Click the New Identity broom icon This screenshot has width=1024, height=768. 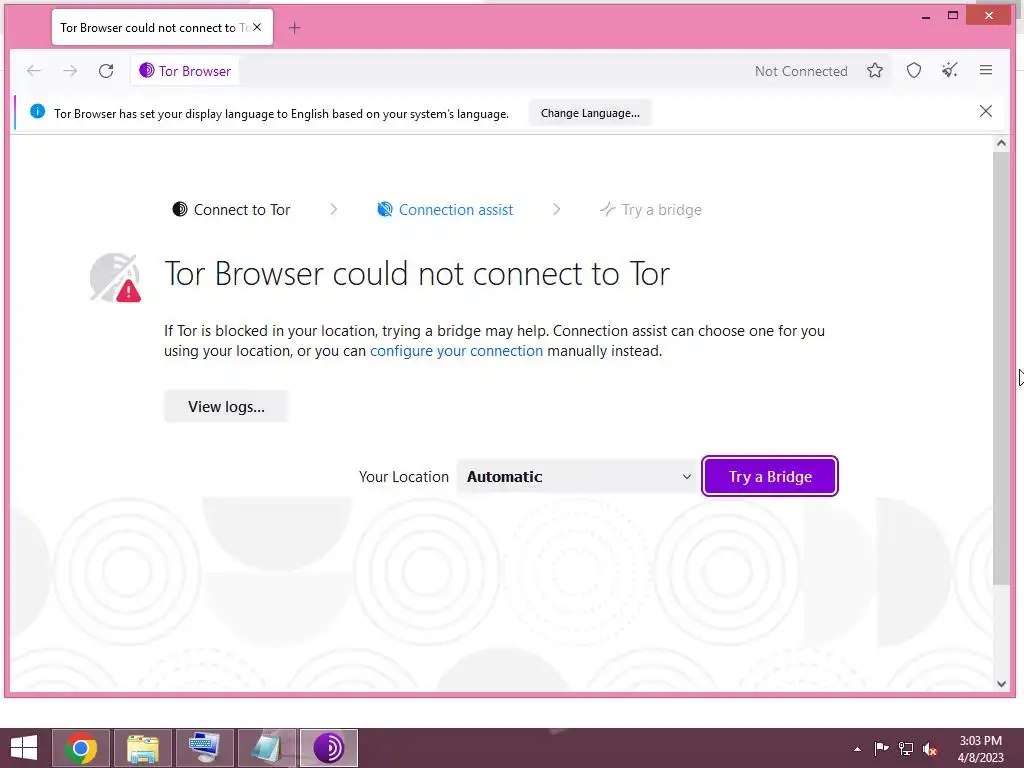click(x=950, y=71)
